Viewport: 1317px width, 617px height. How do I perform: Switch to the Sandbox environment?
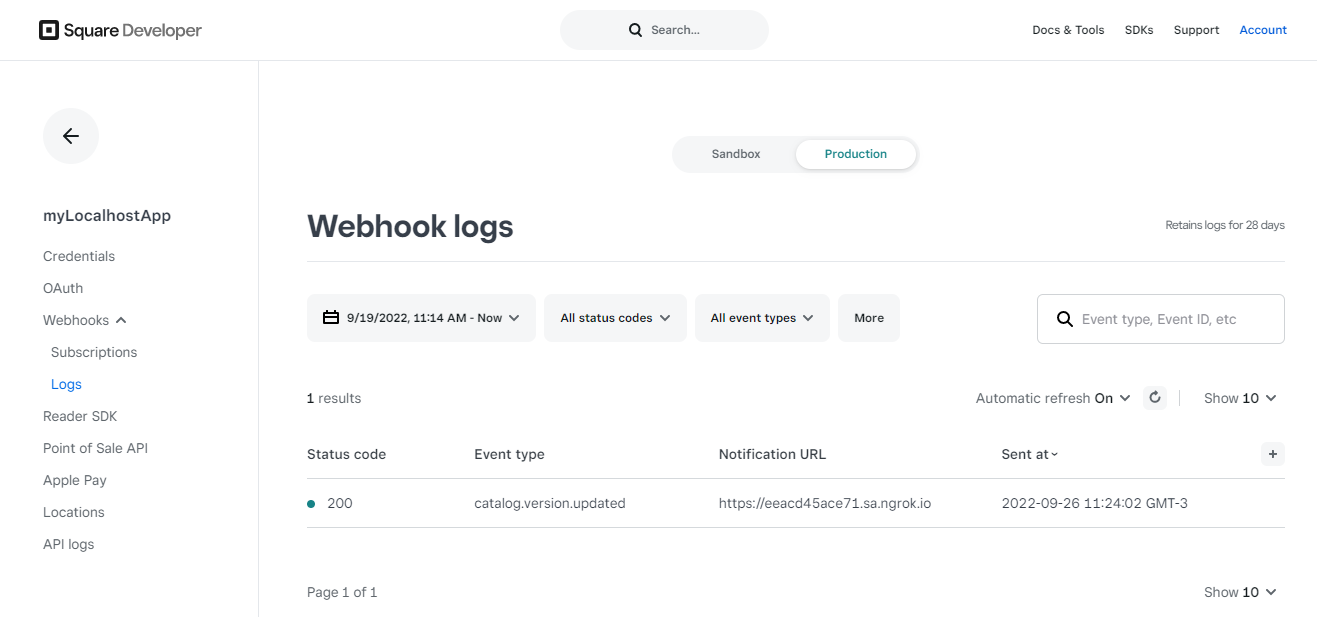(736, 154)
